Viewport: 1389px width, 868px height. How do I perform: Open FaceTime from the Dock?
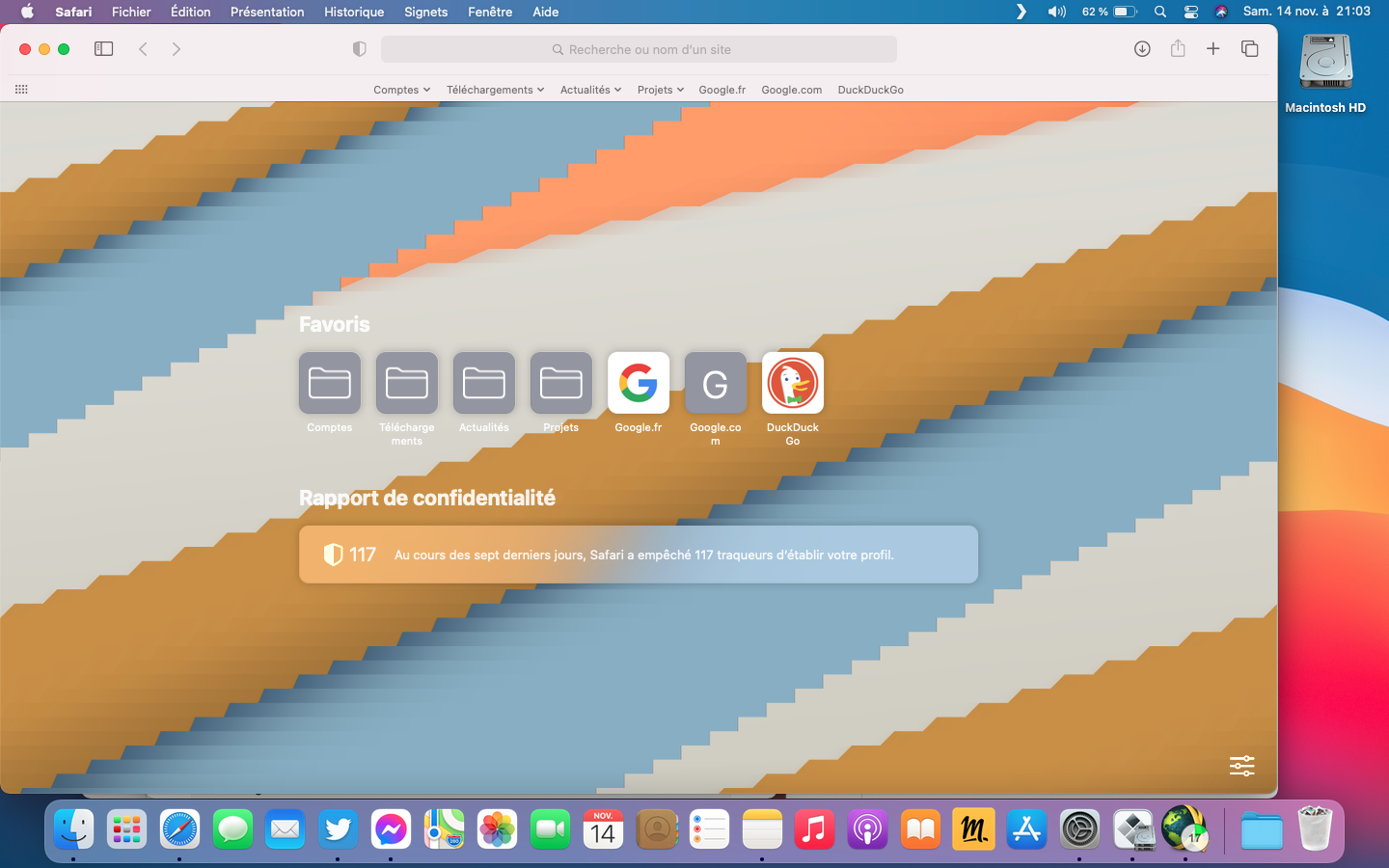click(550, 828)
